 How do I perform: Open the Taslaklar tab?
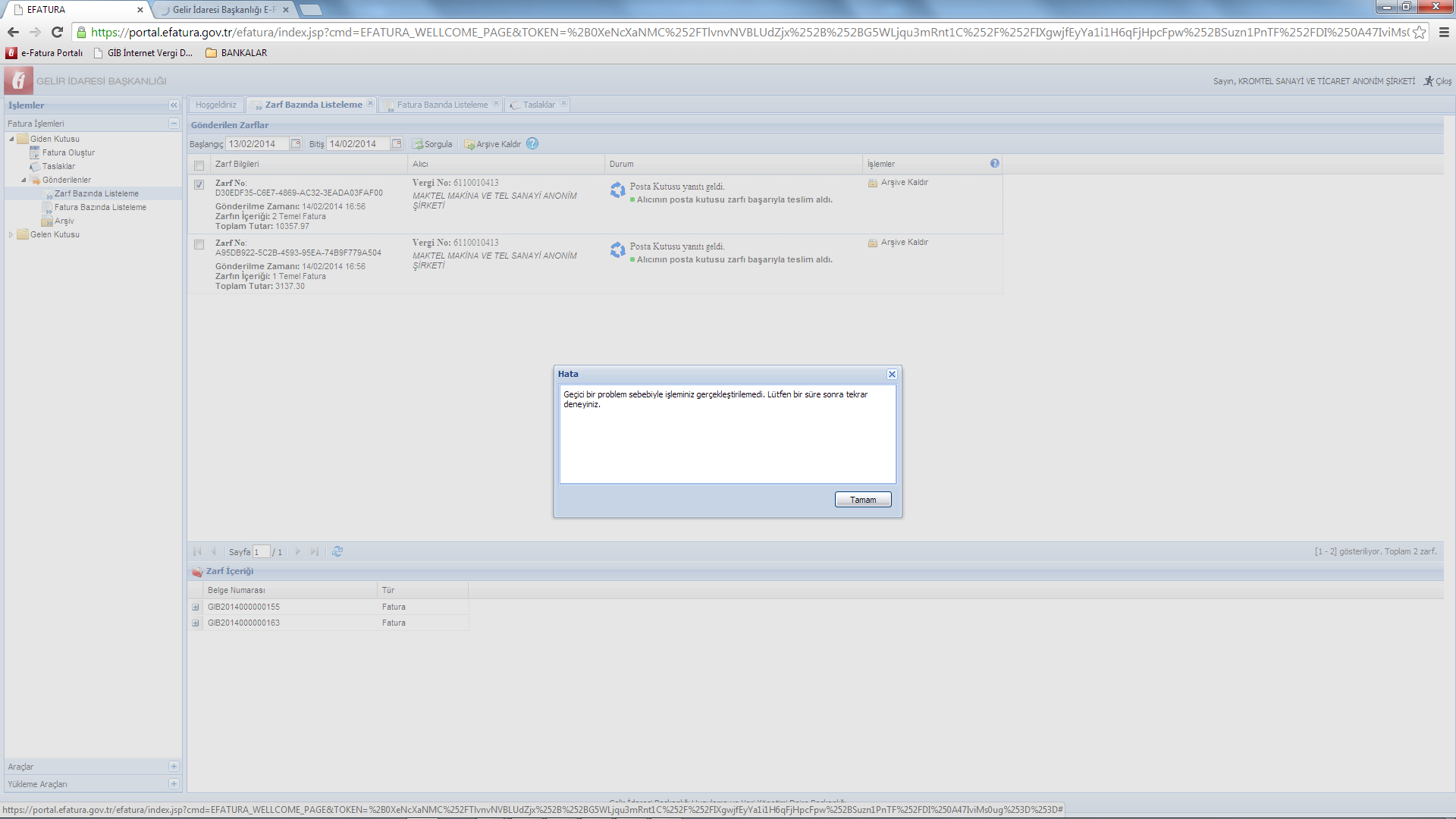tap(538, 105)
